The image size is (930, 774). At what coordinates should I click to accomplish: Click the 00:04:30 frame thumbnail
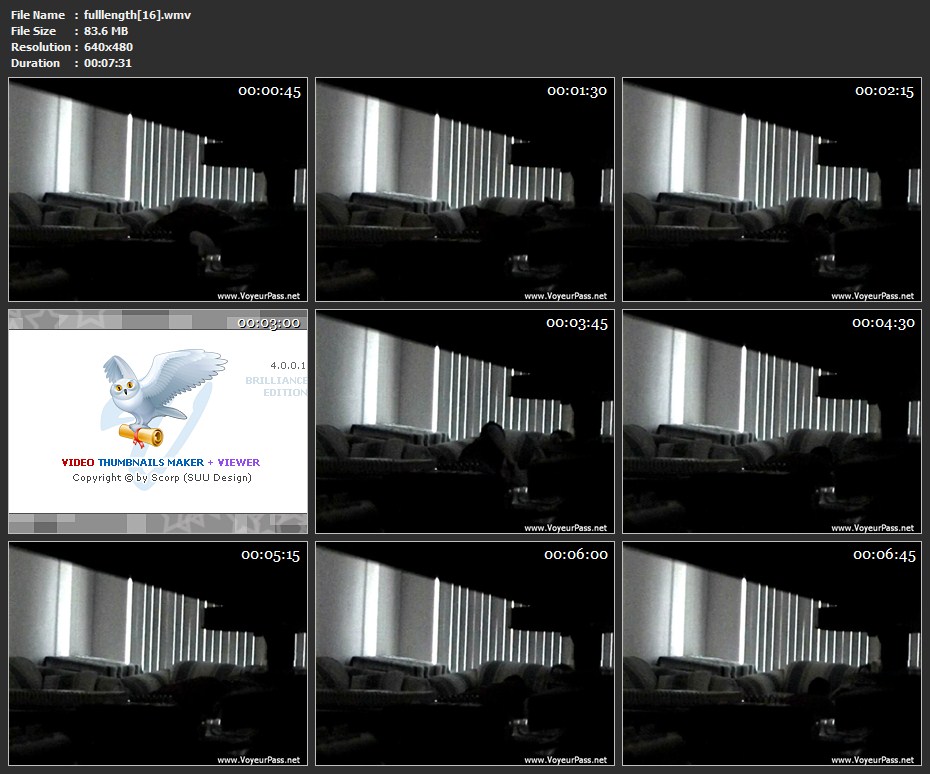(x=772, y=422)
